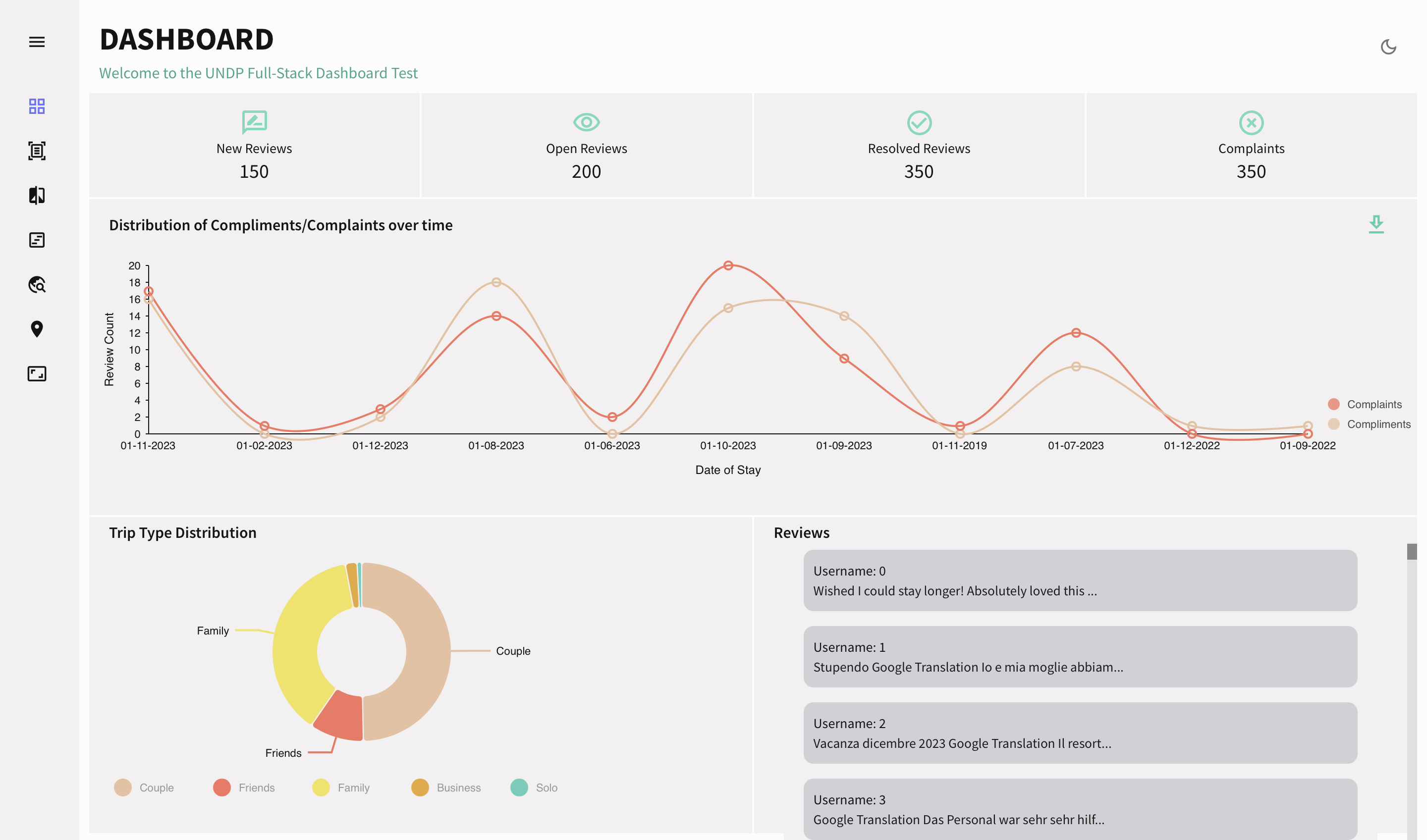1427x840 pixels.
Task: Click the book comparison icon in the sidebar
Action: (36, 196)
